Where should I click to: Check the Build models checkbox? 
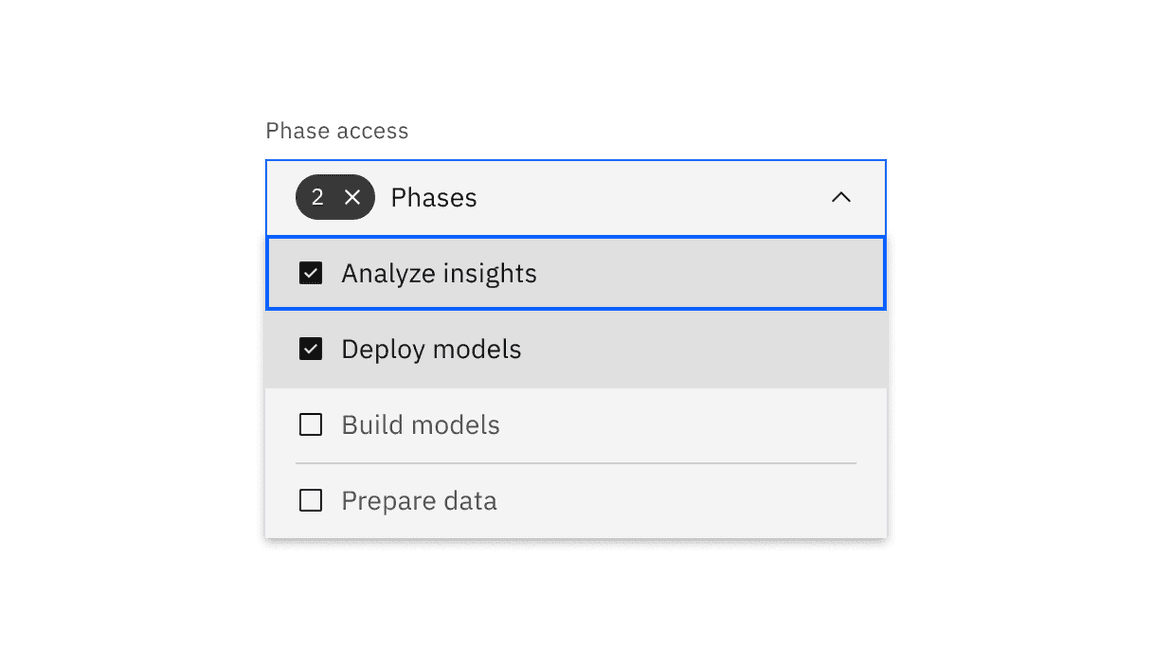[311, 425]
